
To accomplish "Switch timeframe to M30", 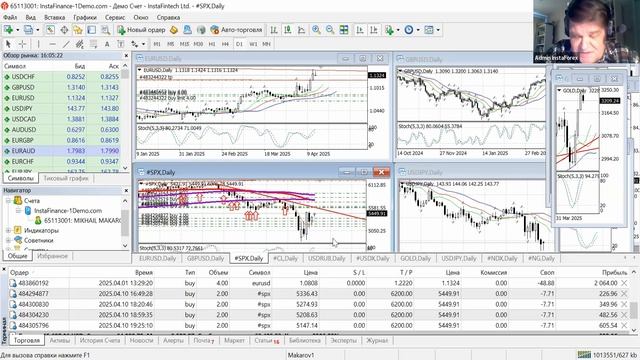I will (x=198, y=44).
